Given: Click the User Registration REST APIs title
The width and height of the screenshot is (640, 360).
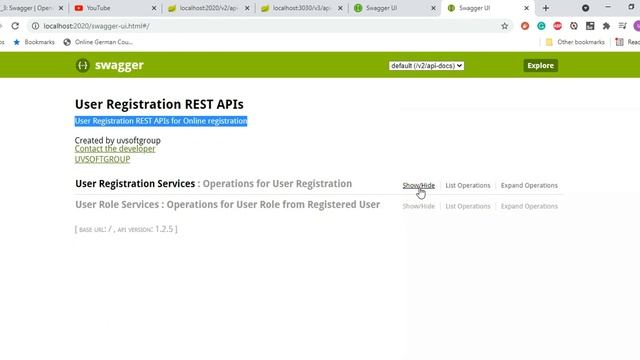Looking at the screenshot, I should [159, 104].
